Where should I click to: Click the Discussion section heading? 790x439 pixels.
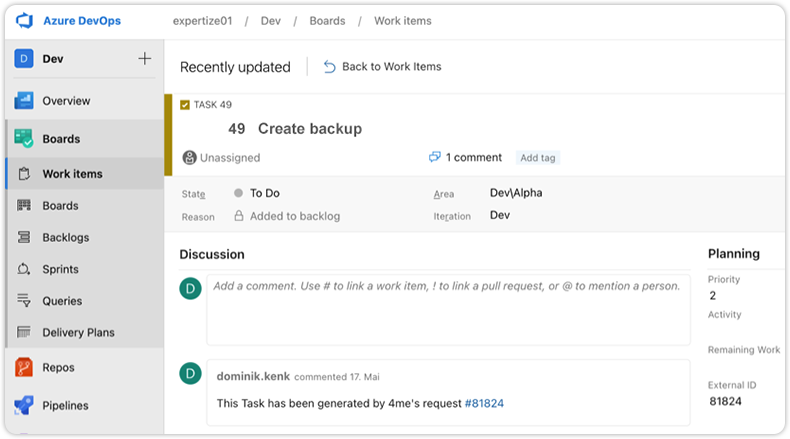212,254
